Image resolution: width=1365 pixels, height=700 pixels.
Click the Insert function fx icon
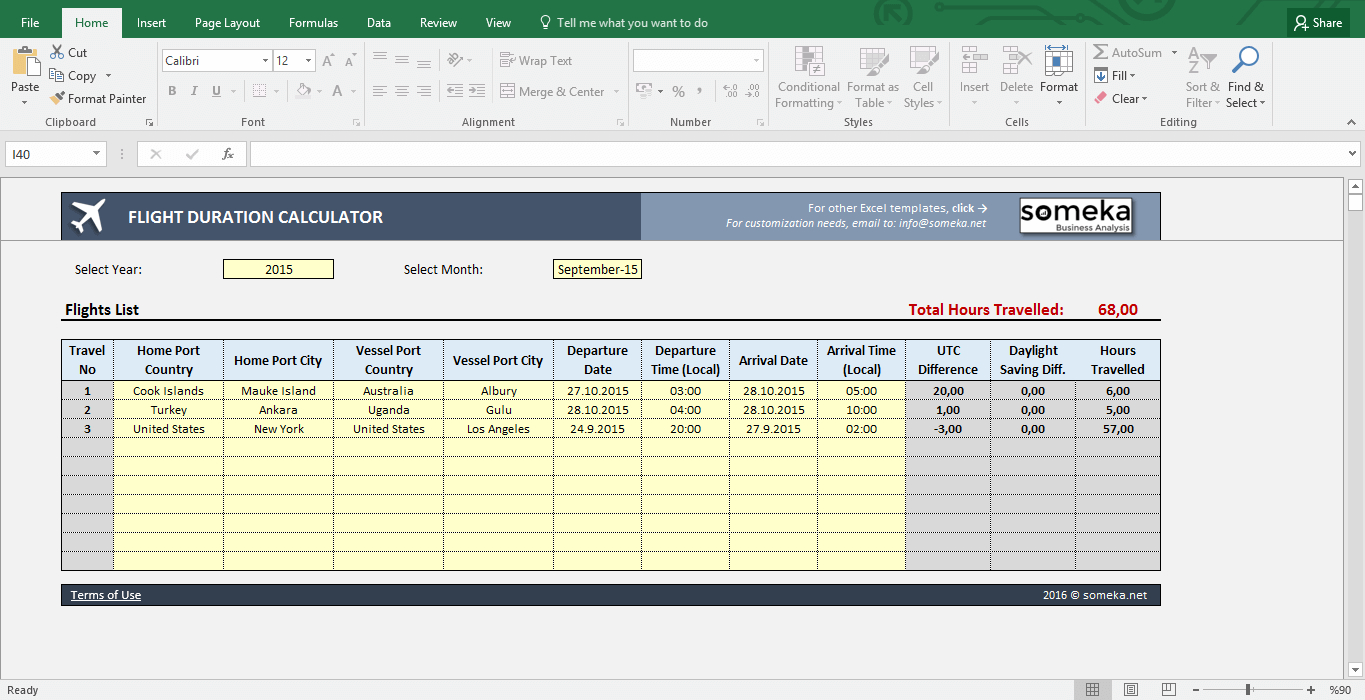(228, 154)
